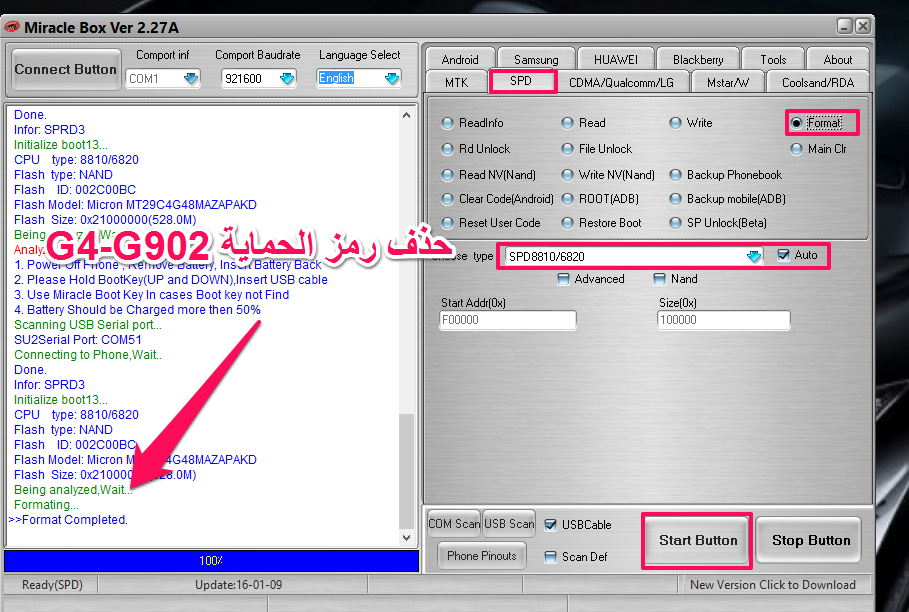Select the ROOT(ADB) radio option

pyautogui.click(x=600, y=199)
